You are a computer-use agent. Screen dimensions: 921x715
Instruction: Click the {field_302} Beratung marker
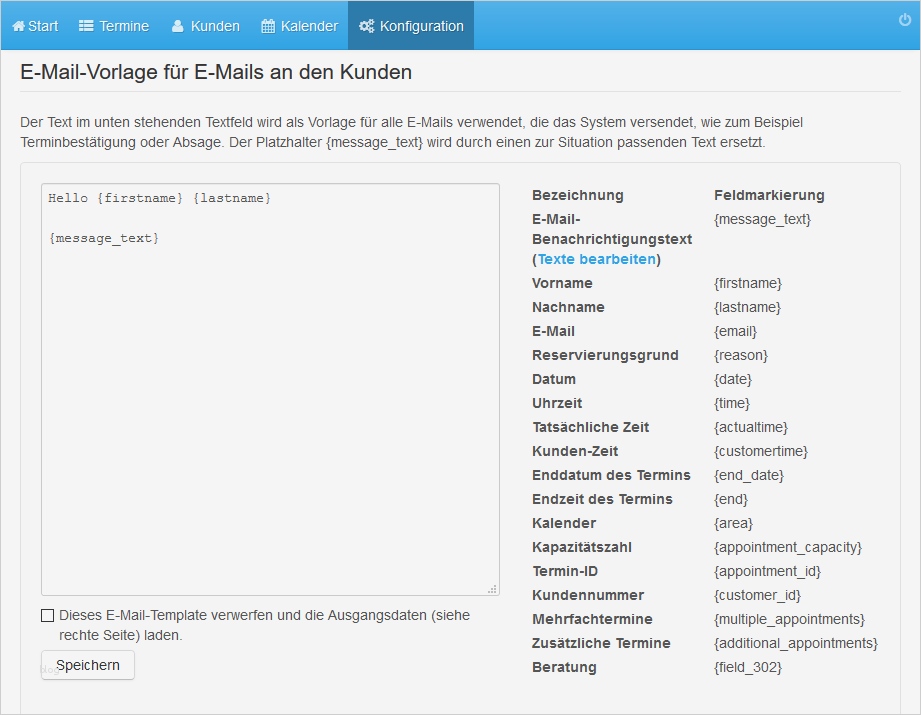click(x=747, y=667)
